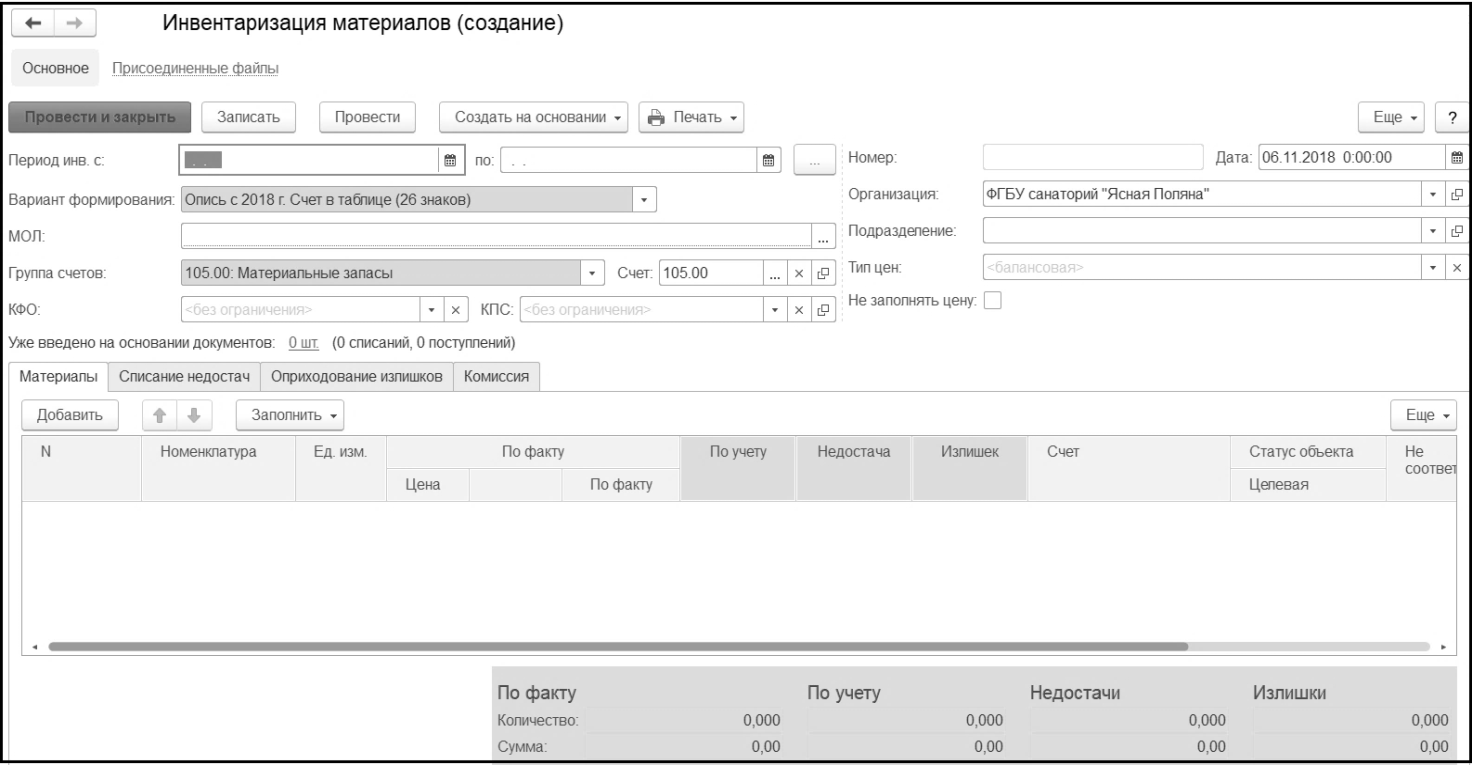
Task: Open the Печать dropdown menu
Action: pyautogui.click(x=692, y=117)
